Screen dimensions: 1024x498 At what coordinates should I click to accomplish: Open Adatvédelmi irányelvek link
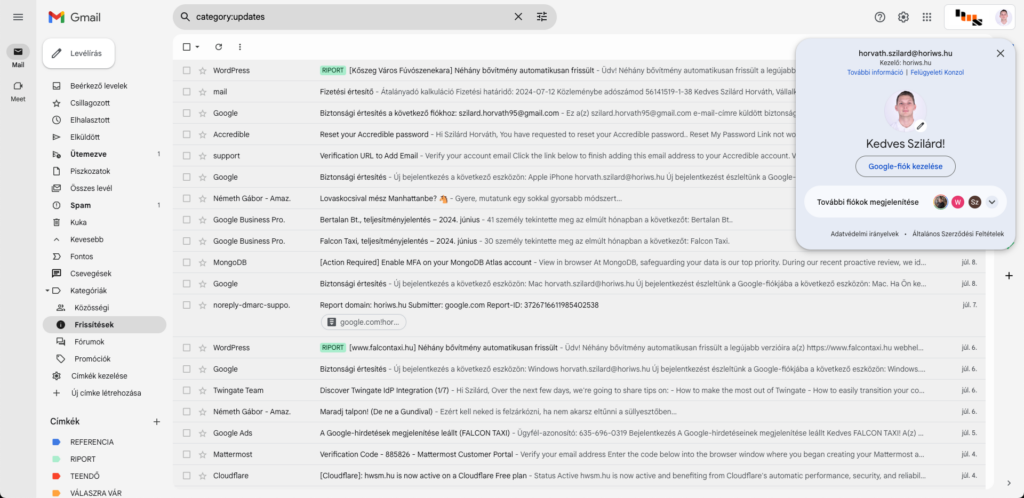[865, 234]
